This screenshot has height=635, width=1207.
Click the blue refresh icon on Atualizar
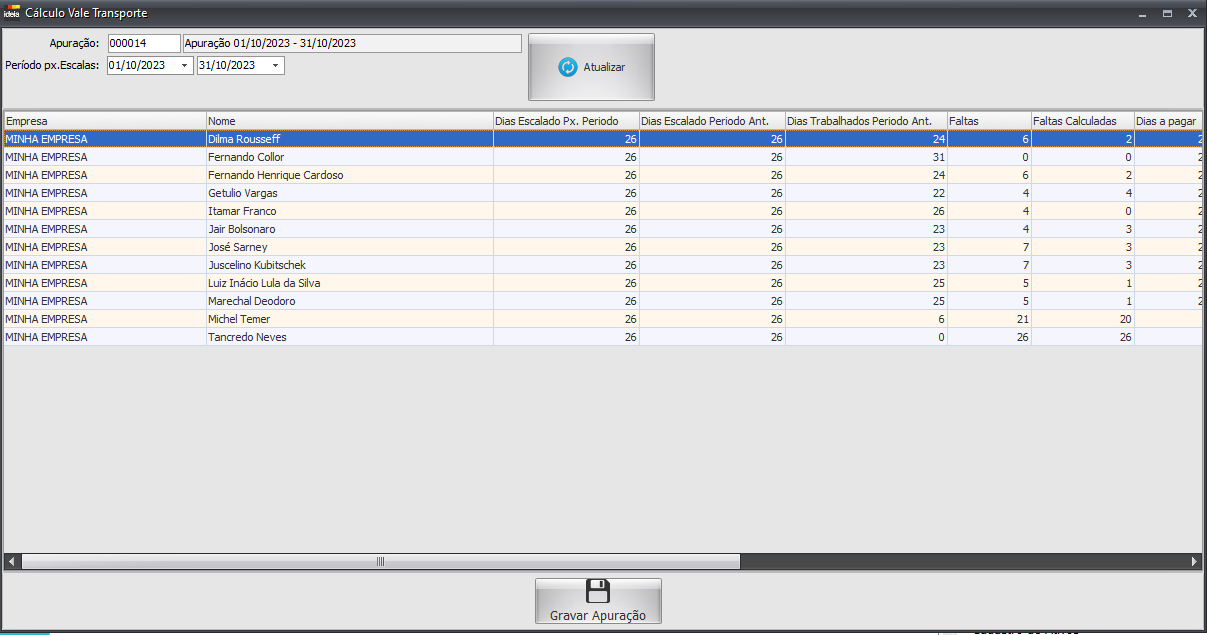point(567,67)
